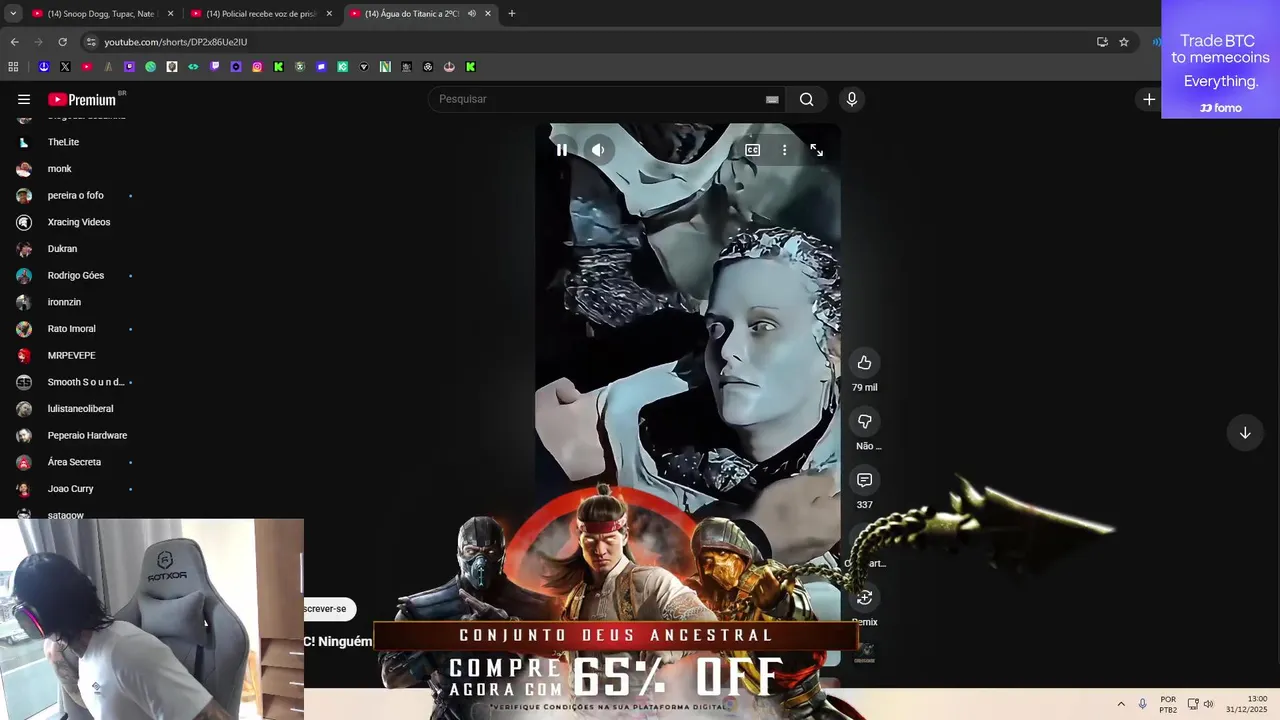Screen dimensions: 1280x720
Task: Submit search with magnifier button
Action: pos(807,99)
